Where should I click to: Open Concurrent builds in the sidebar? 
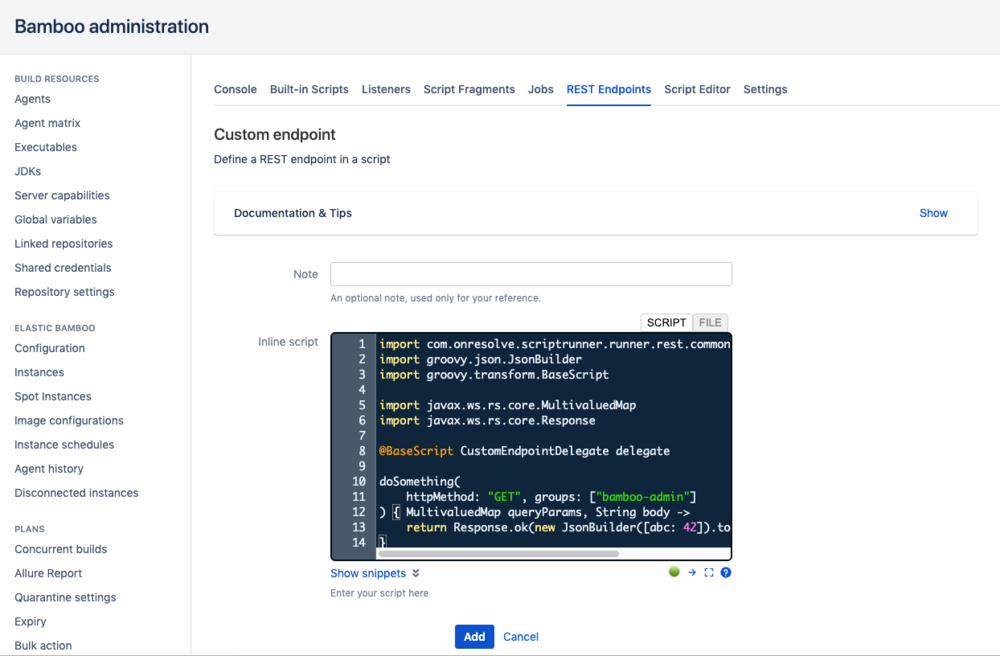pyautogui.click(x=61, y=549)
